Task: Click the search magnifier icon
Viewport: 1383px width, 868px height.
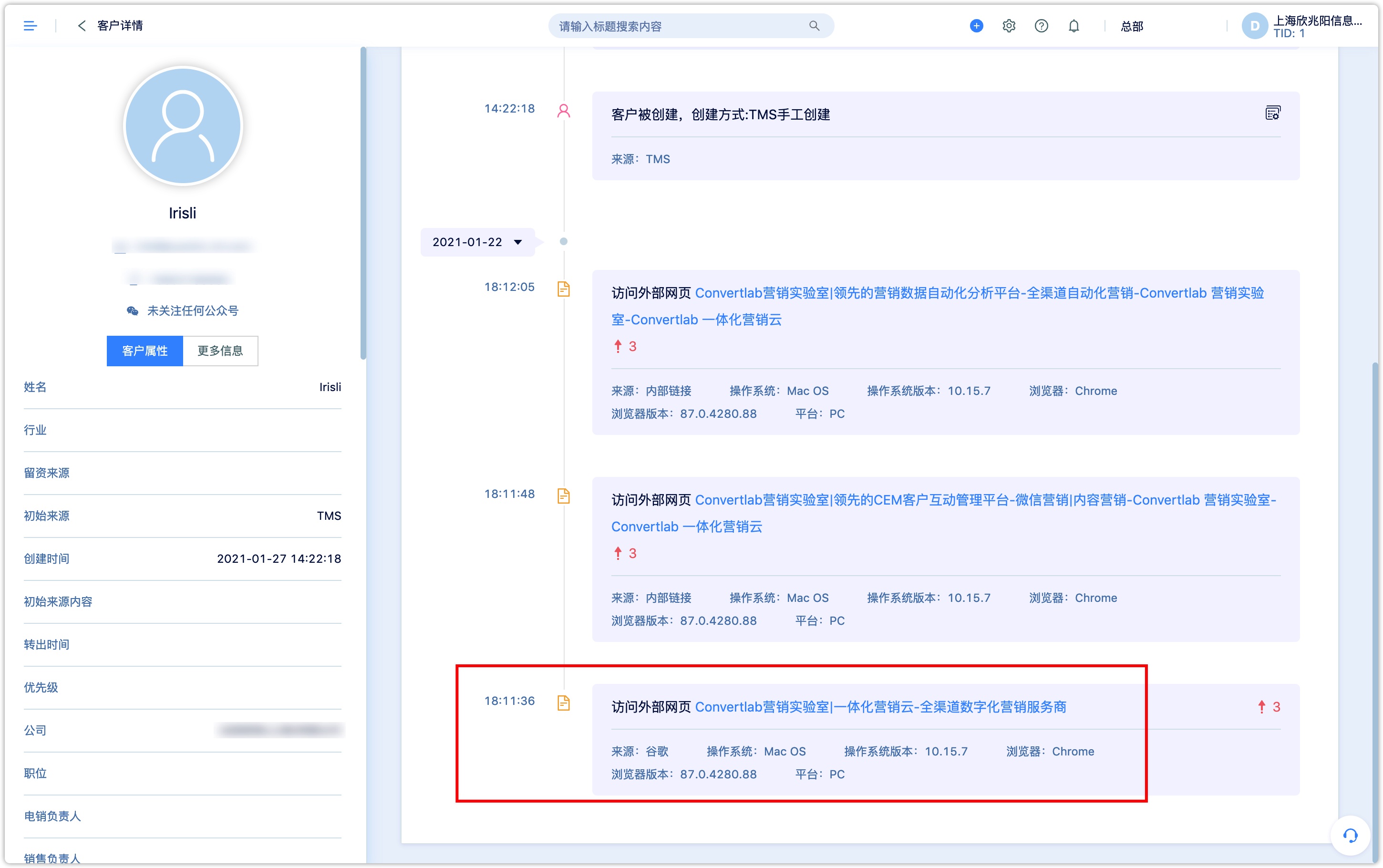Action: (814, 26)
